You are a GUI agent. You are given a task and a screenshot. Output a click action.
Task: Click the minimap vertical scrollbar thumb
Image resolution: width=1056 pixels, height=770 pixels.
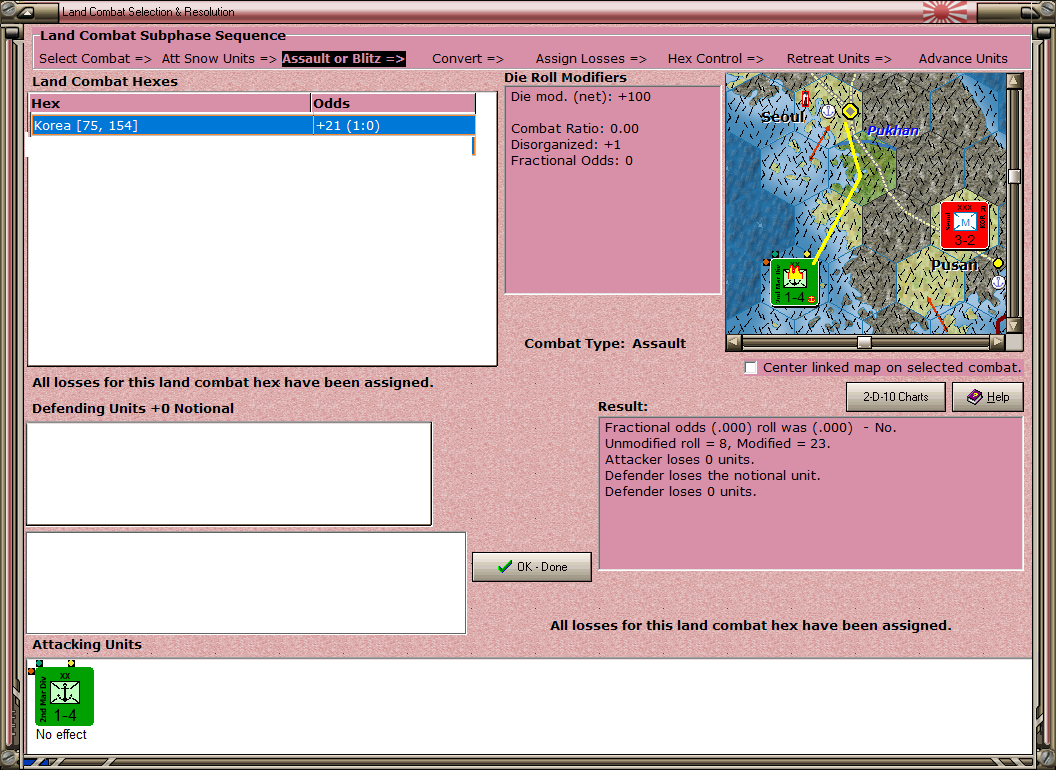click(1014, 177)
